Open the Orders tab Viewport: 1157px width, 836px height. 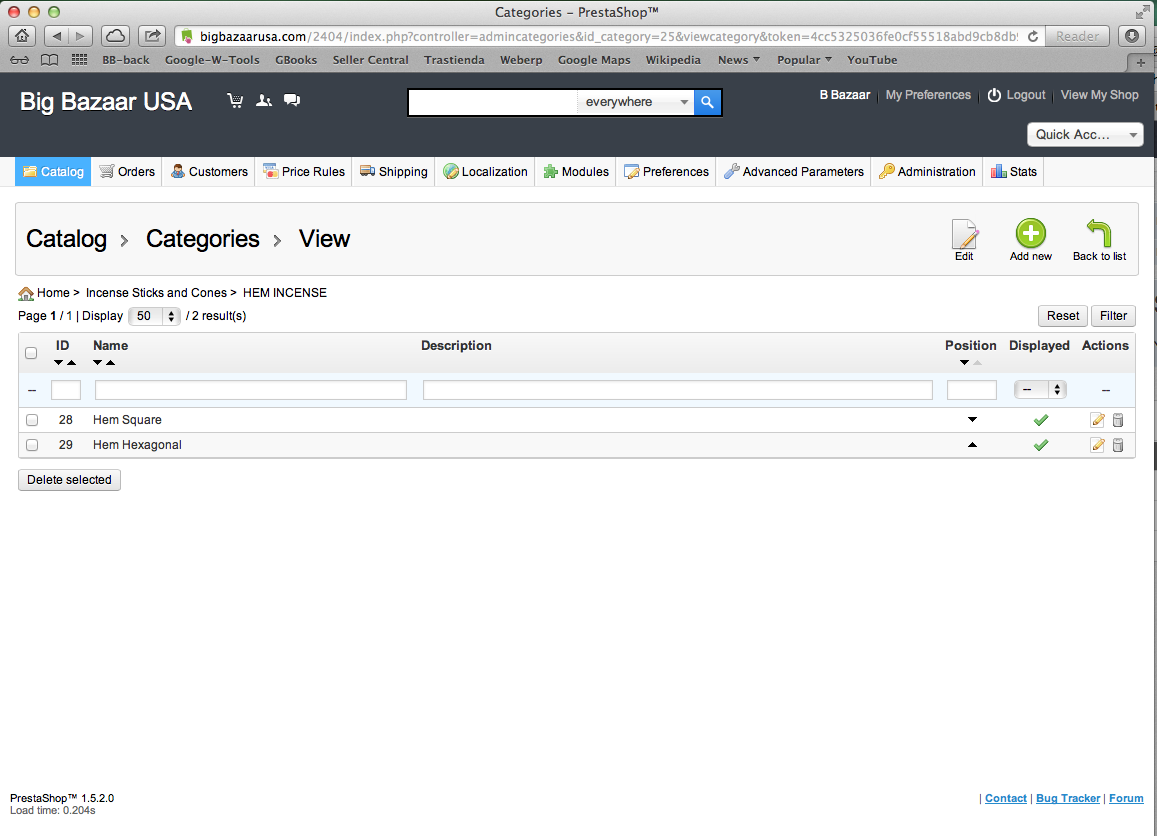pos(127,171)
